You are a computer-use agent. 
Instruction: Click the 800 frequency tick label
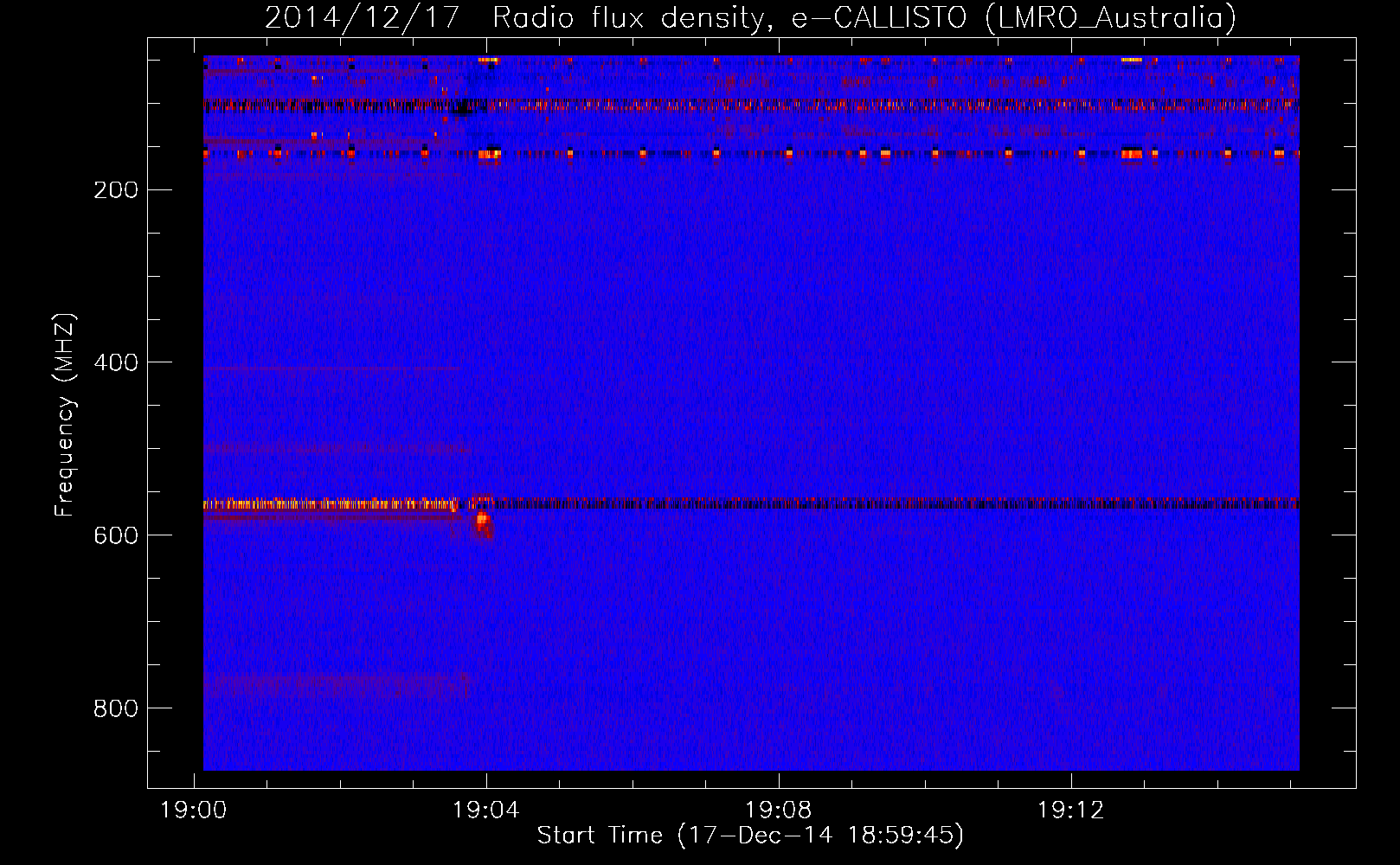[116, 708]
